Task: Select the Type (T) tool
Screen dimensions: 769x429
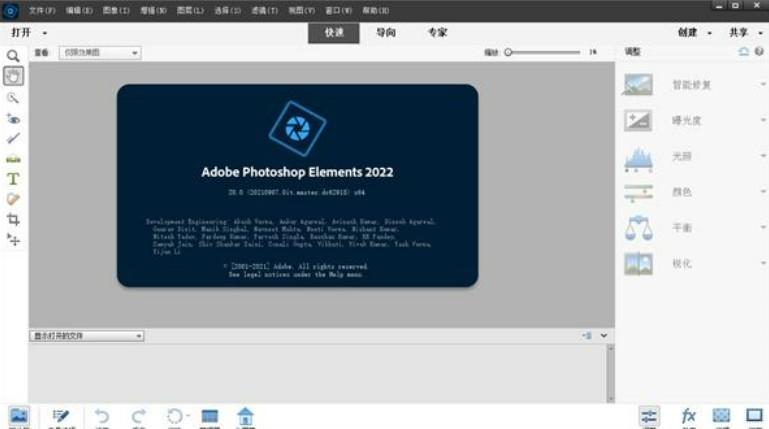Action: click(13, 179)
